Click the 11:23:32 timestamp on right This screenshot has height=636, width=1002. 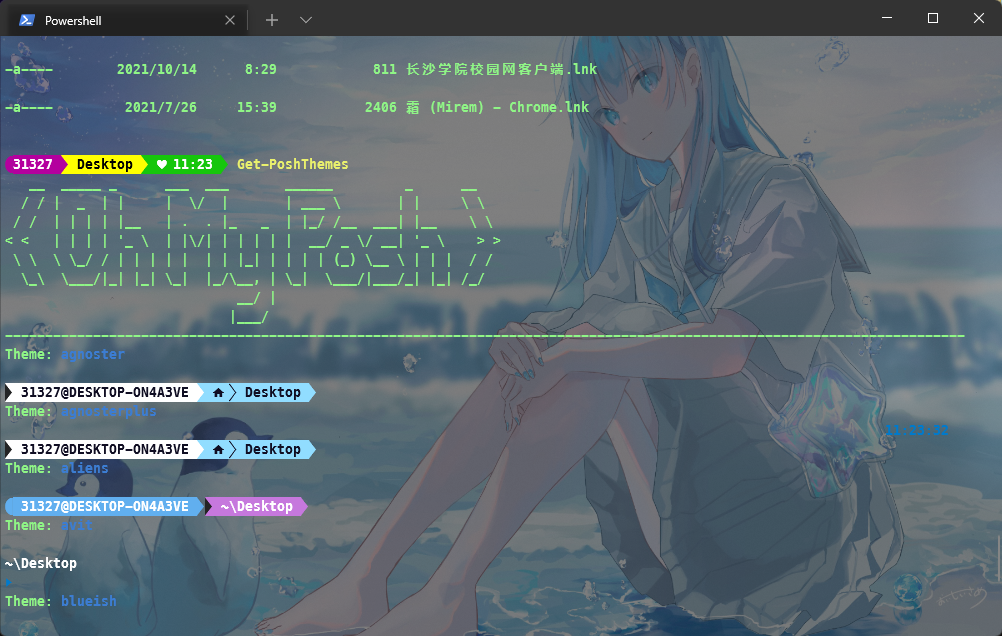point(916,430)
